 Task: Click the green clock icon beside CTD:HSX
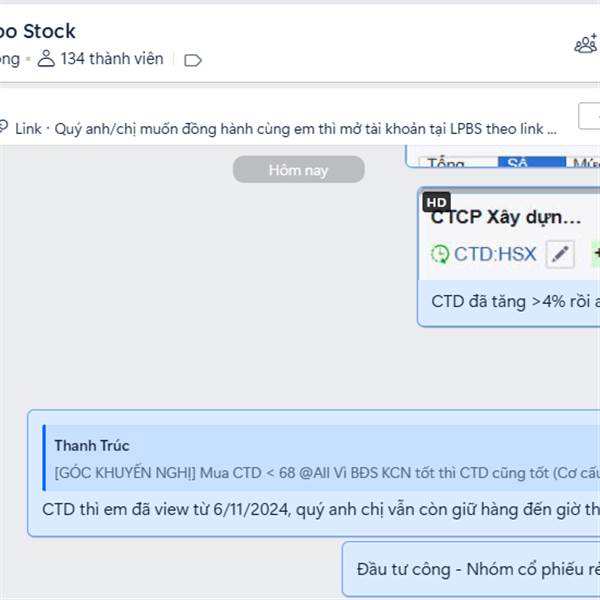pyautogui.click(x=440, y=254)
